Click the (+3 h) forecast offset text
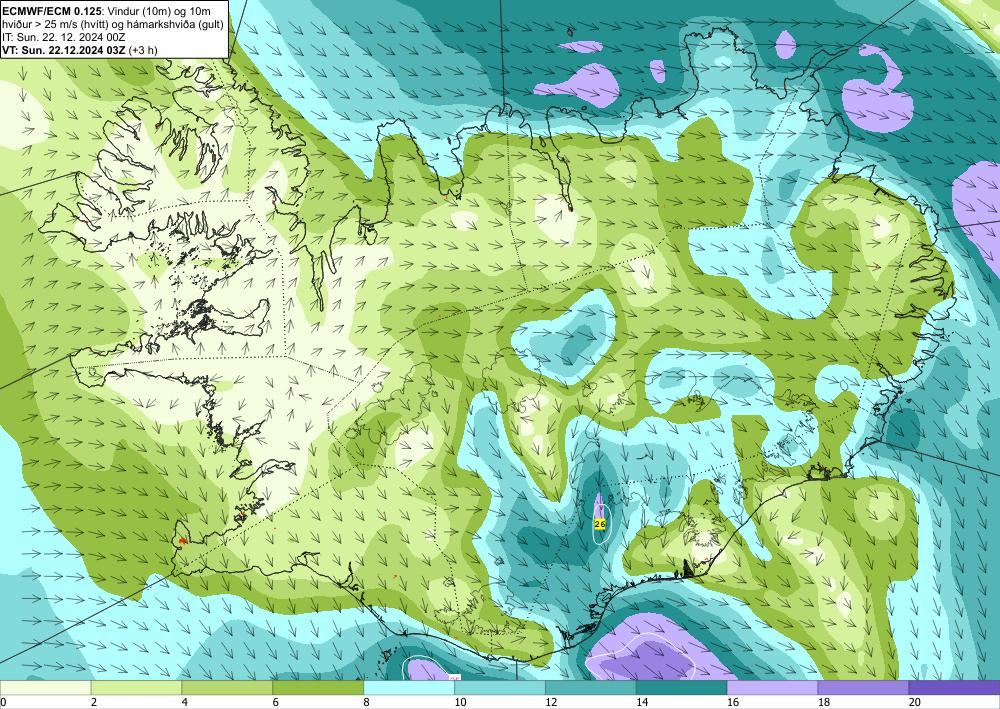 tap(143, 50)
